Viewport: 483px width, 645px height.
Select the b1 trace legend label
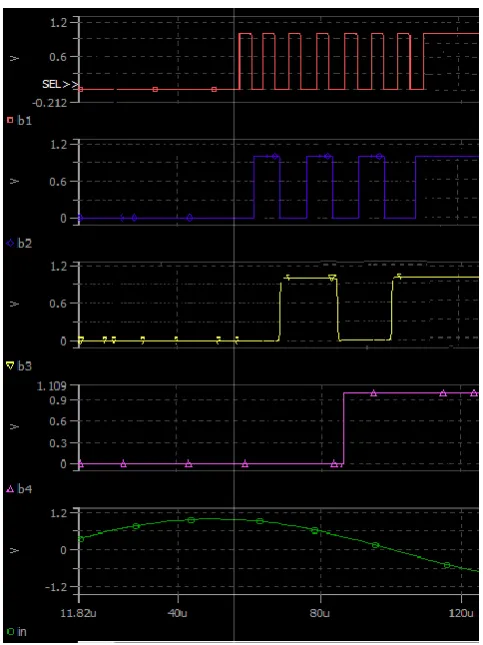[x=25, y=121]
